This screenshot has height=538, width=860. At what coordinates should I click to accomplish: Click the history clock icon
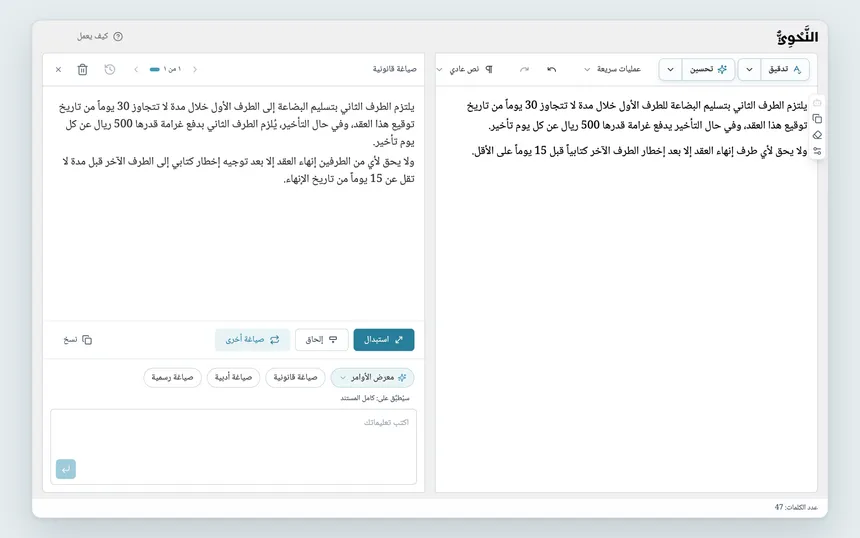[110, 70]
